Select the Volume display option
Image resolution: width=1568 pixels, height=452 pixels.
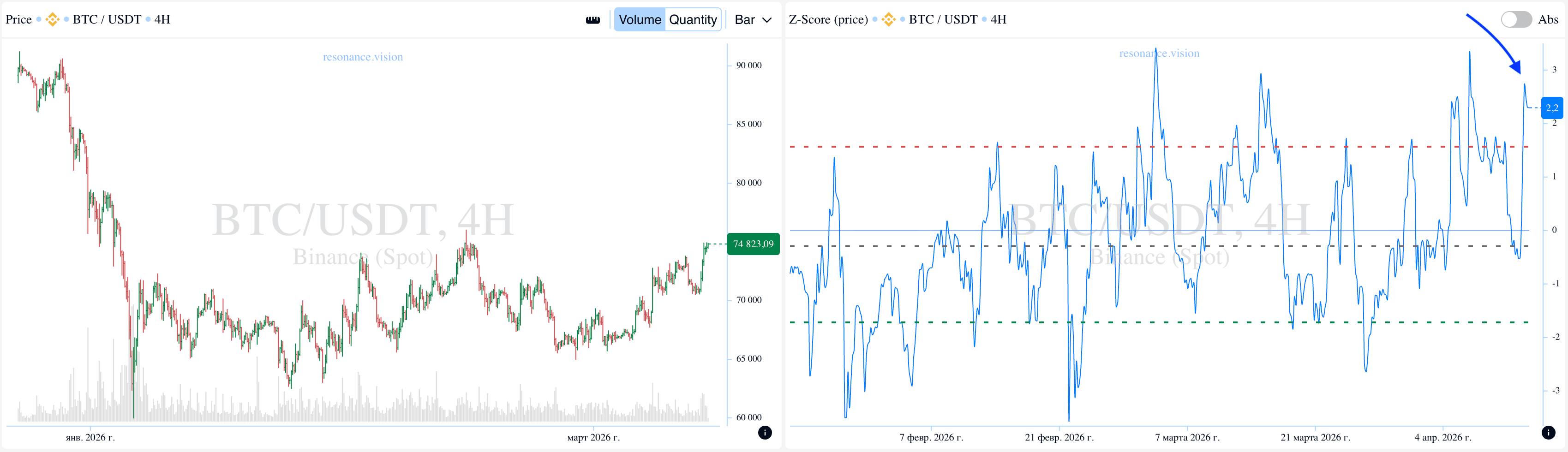pyautogui.click(x=639, y=19)
